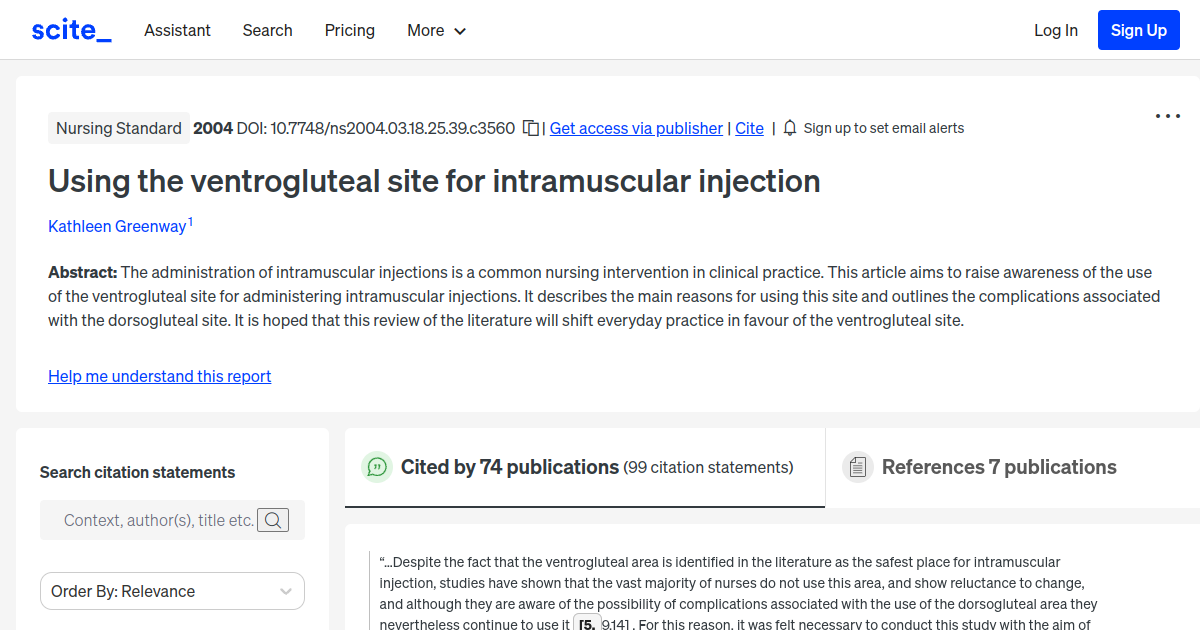Click the scite_ logo
The height and width of the screenshot is (630, 1200).
click(x=70, y=29)
